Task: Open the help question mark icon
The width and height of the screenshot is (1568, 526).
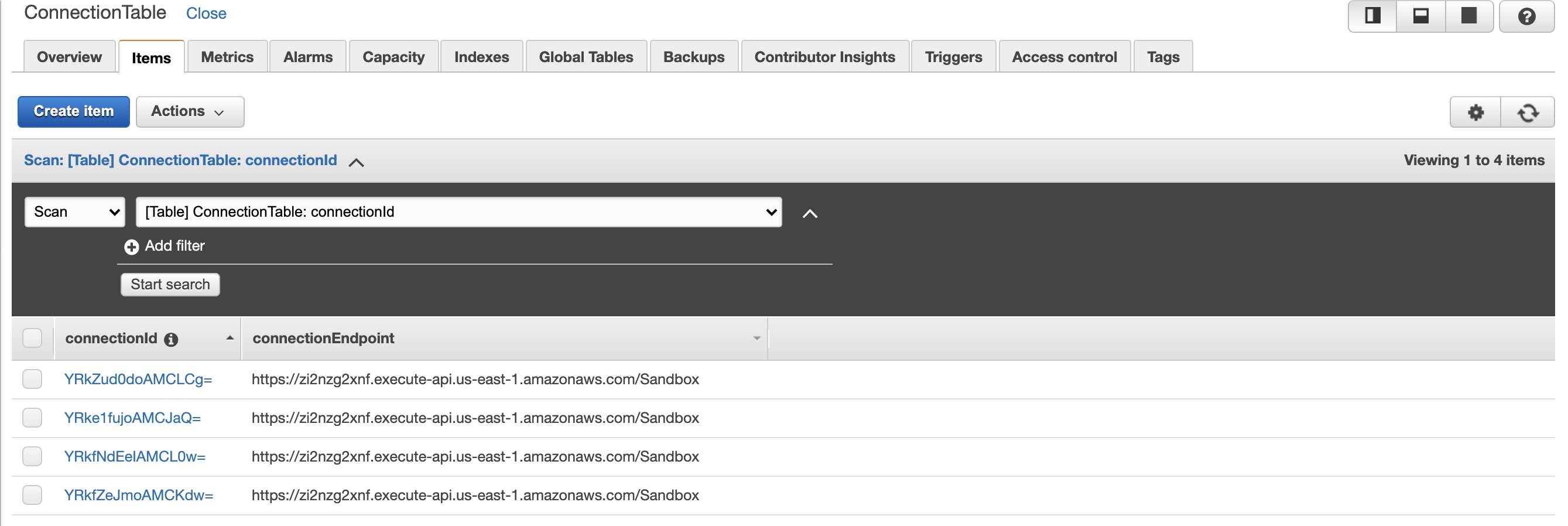Action: pos(1526,16)
